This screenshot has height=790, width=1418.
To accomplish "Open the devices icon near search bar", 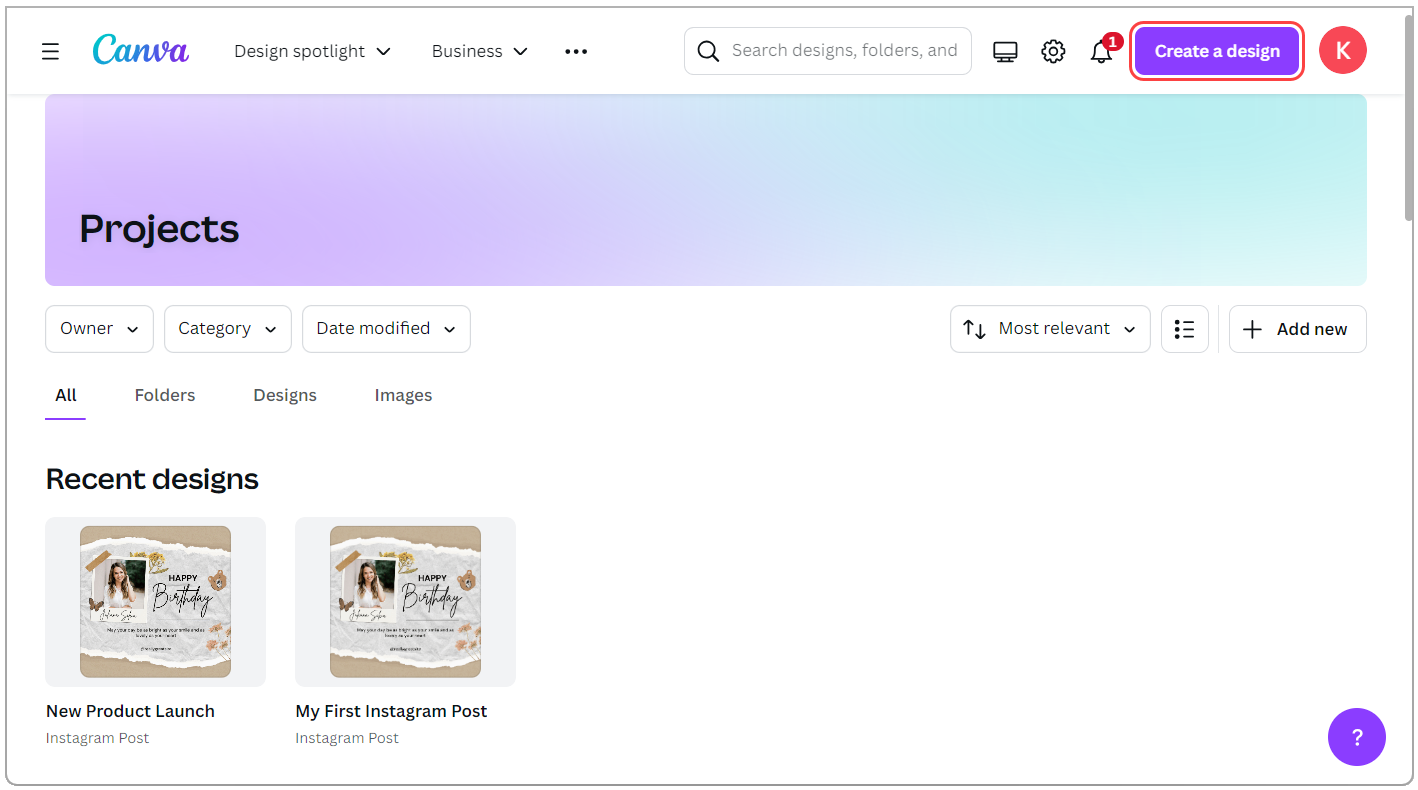I will coord(1004,50).
